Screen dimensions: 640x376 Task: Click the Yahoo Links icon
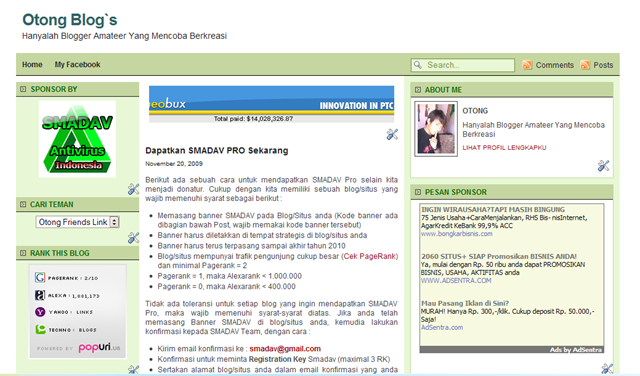pyautogui.click(x=40, y=312)
